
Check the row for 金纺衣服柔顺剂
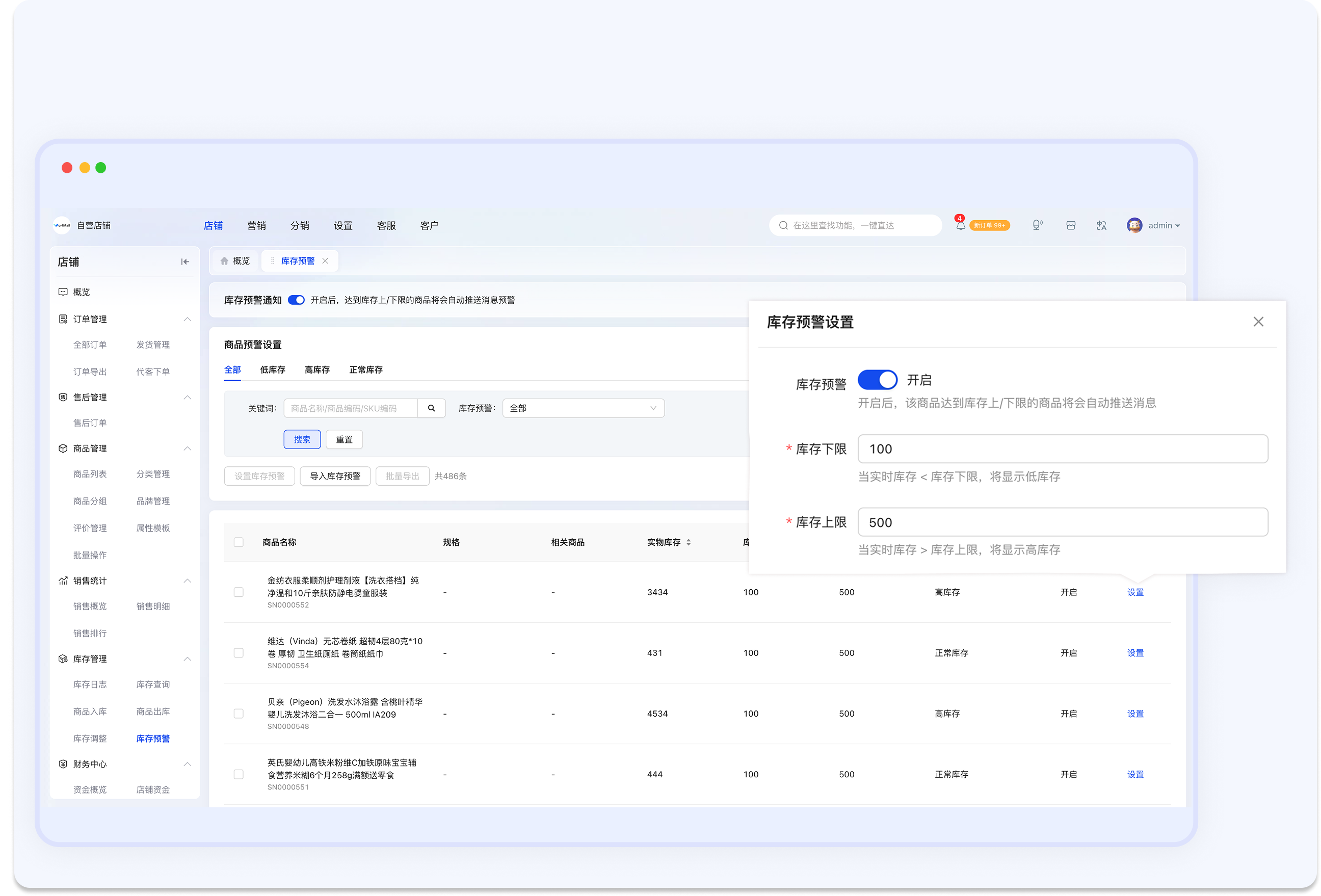(x=239, y=592)
